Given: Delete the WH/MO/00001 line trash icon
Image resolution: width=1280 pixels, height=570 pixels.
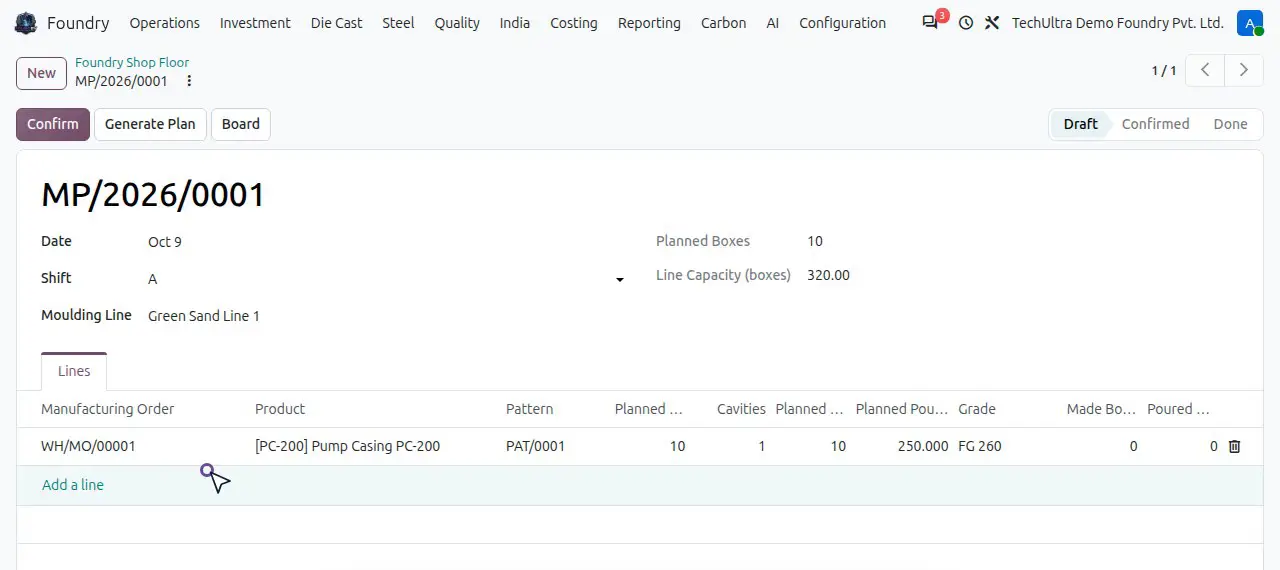Looking at the screenshot, I should click(1234, 447).
